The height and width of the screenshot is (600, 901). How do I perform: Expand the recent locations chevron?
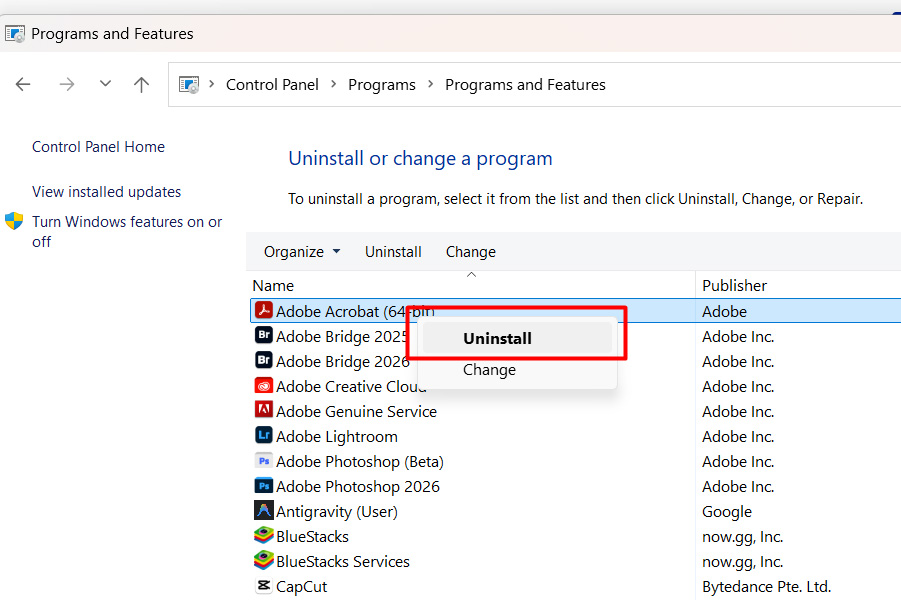tap(105, 84)
